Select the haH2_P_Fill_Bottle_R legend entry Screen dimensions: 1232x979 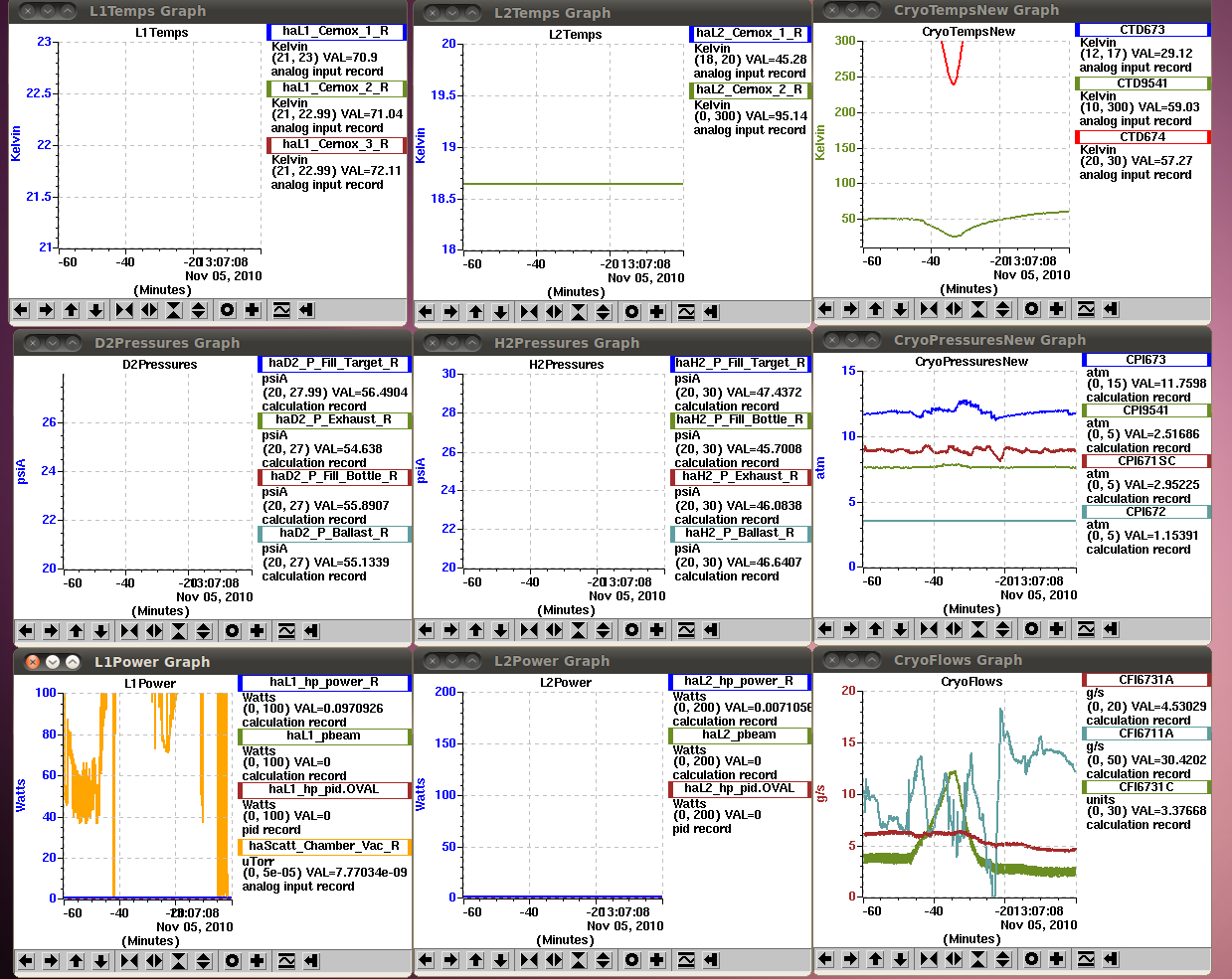(x=741, y=420)
